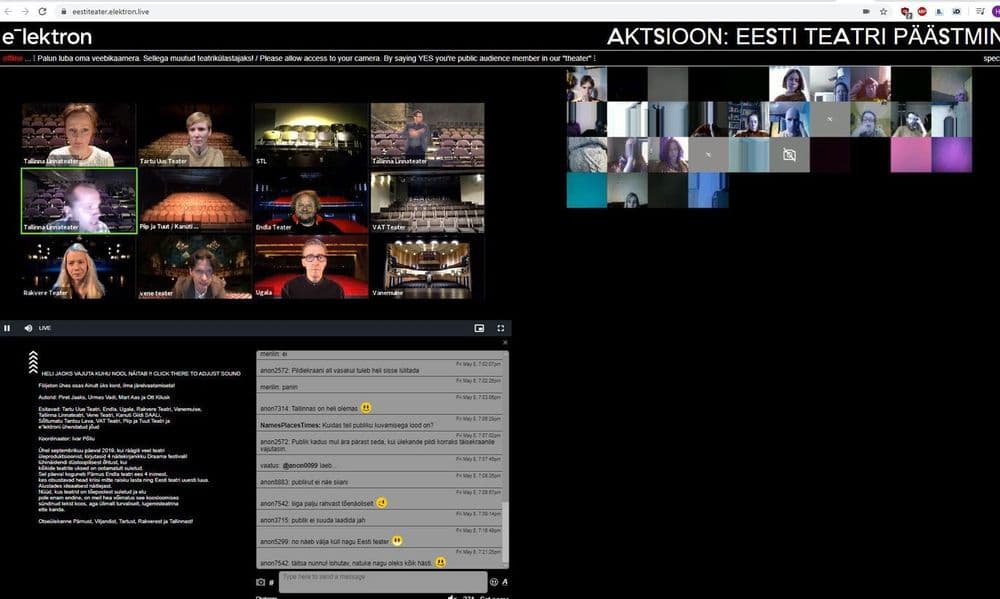1000x599 pixels.
Task: Enter fullscreen for the live video
Action: coord(501,328)
